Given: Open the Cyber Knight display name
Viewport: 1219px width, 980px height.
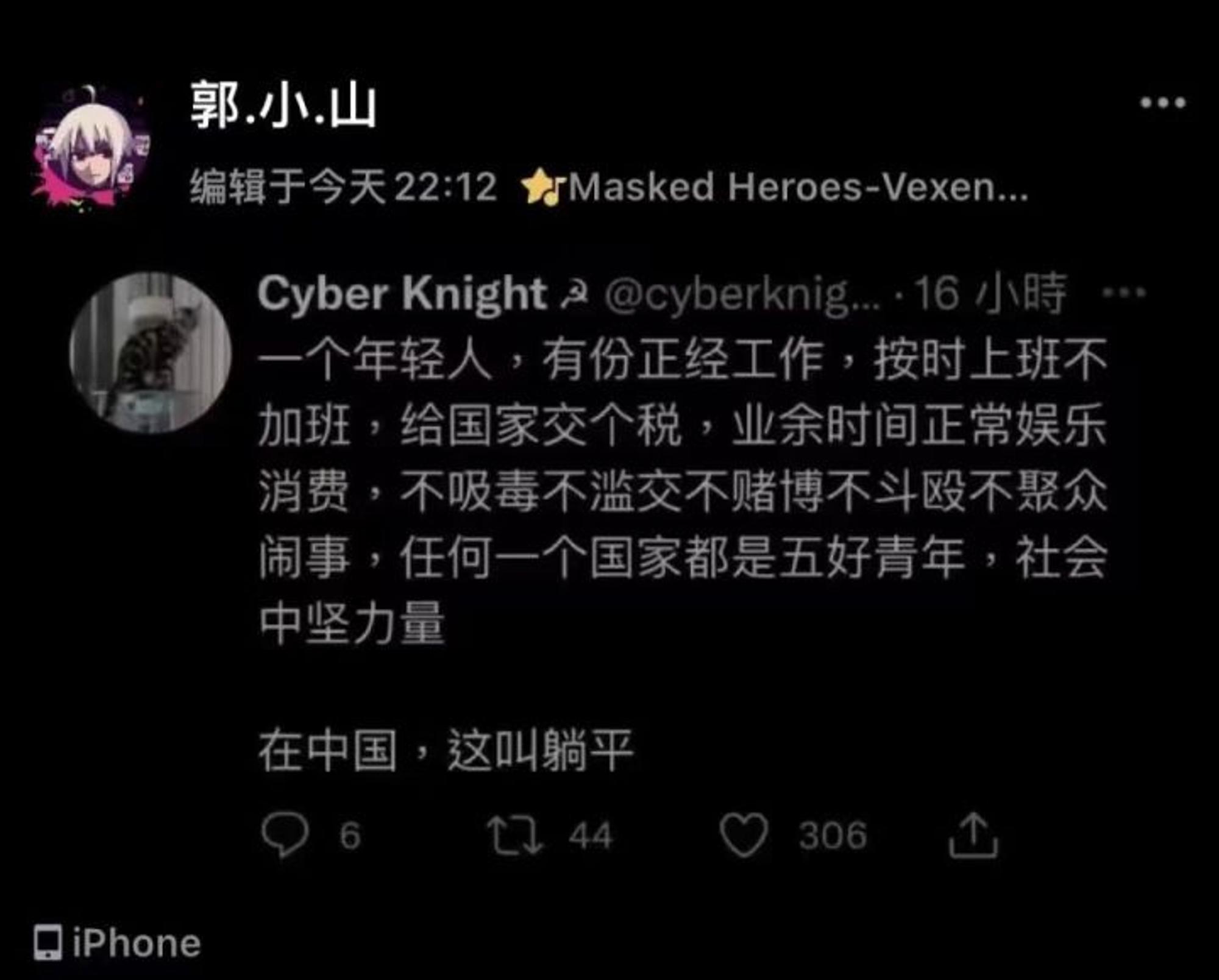Looking at the screenshot, I should click(402, 294).
